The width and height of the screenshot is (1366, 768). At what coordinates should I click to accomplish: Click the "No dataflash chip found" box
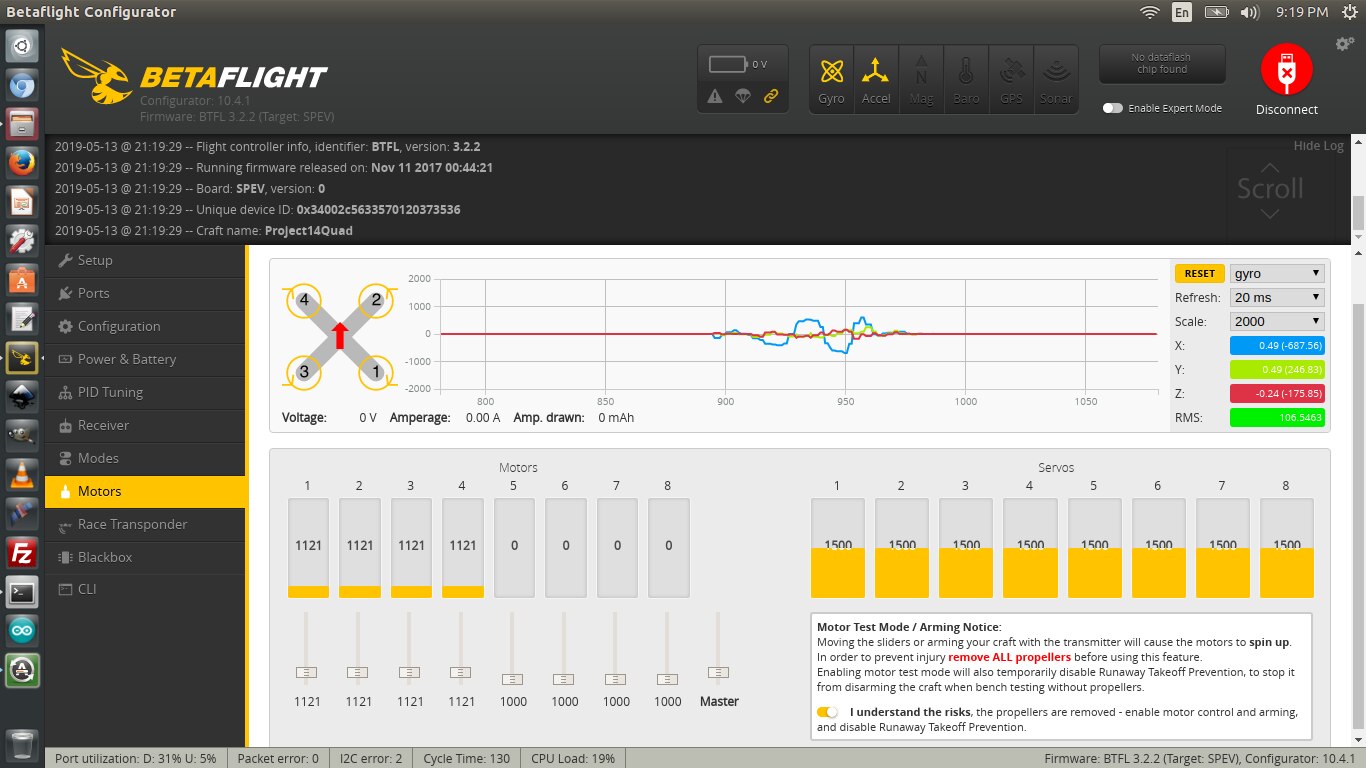1162,63
